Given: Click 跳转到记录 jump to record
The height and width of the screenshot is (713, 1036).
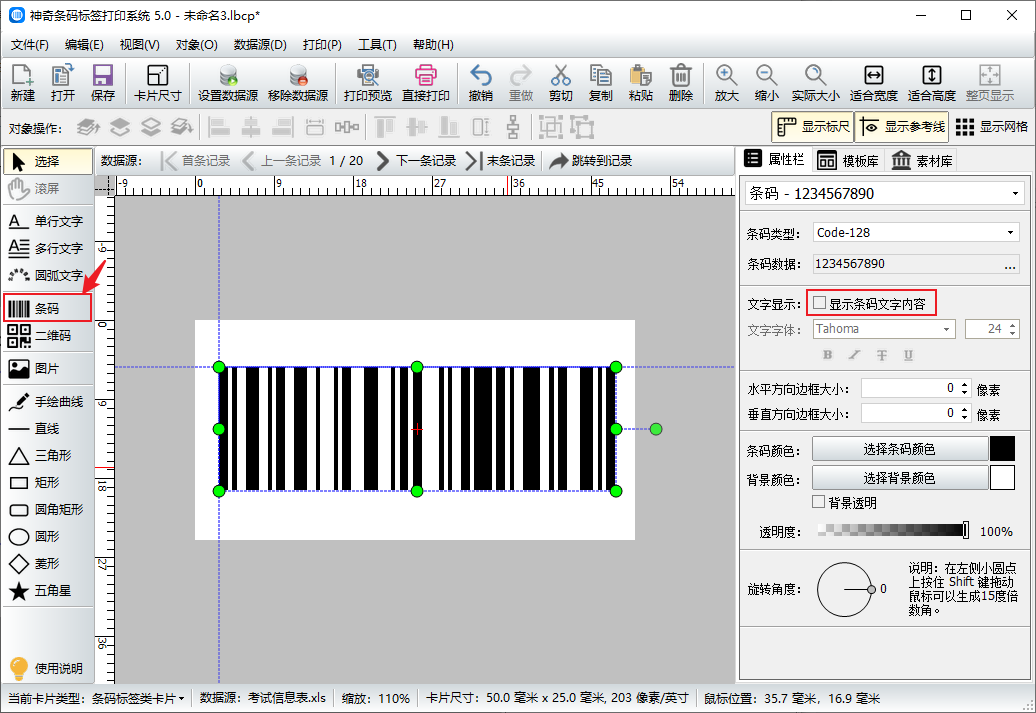Looking at the screenshot, I should coord(591,161).
